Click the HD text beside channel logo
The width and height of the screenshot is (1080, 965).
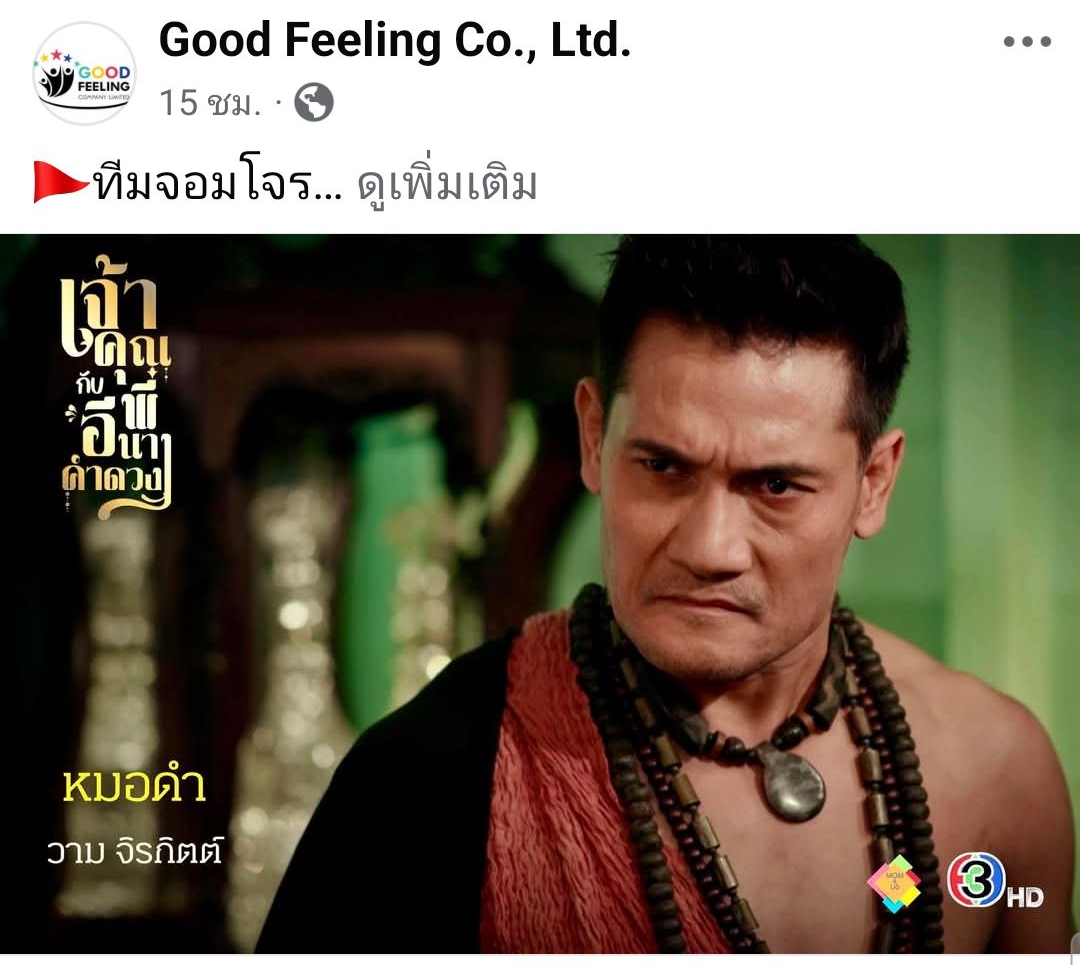[1025, 897]
